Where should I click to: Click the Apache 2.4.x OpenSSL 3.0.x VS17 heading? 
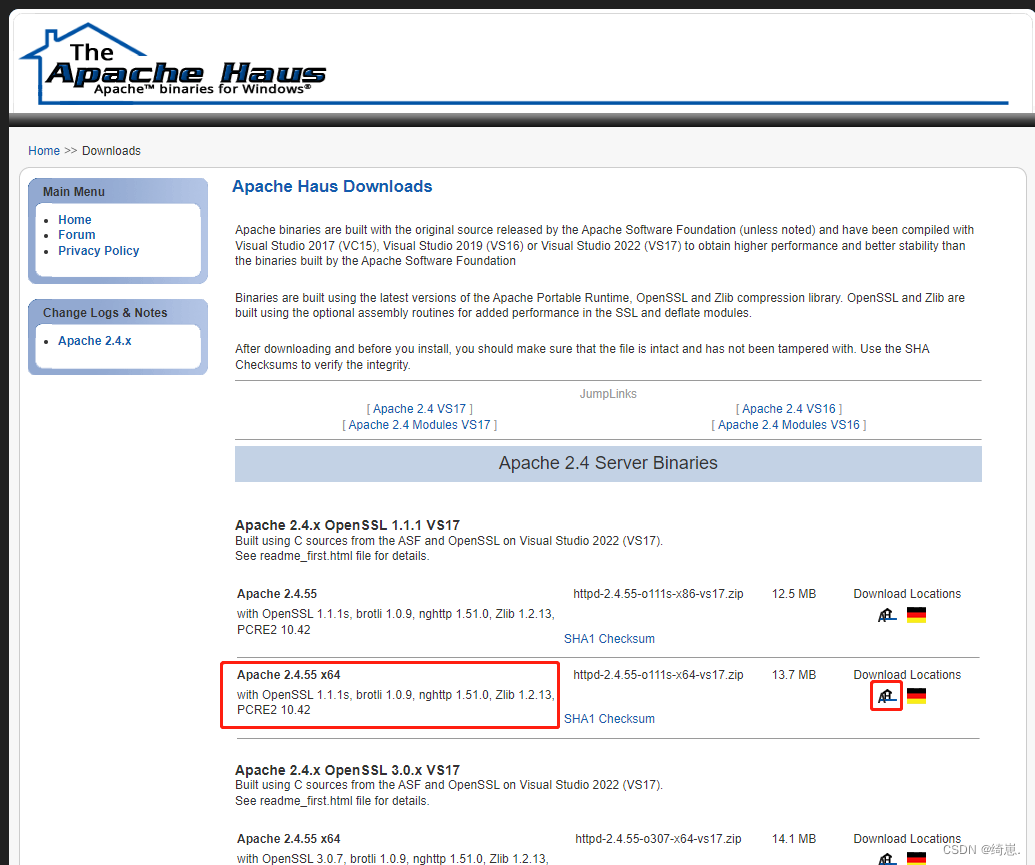click(347, 770)
